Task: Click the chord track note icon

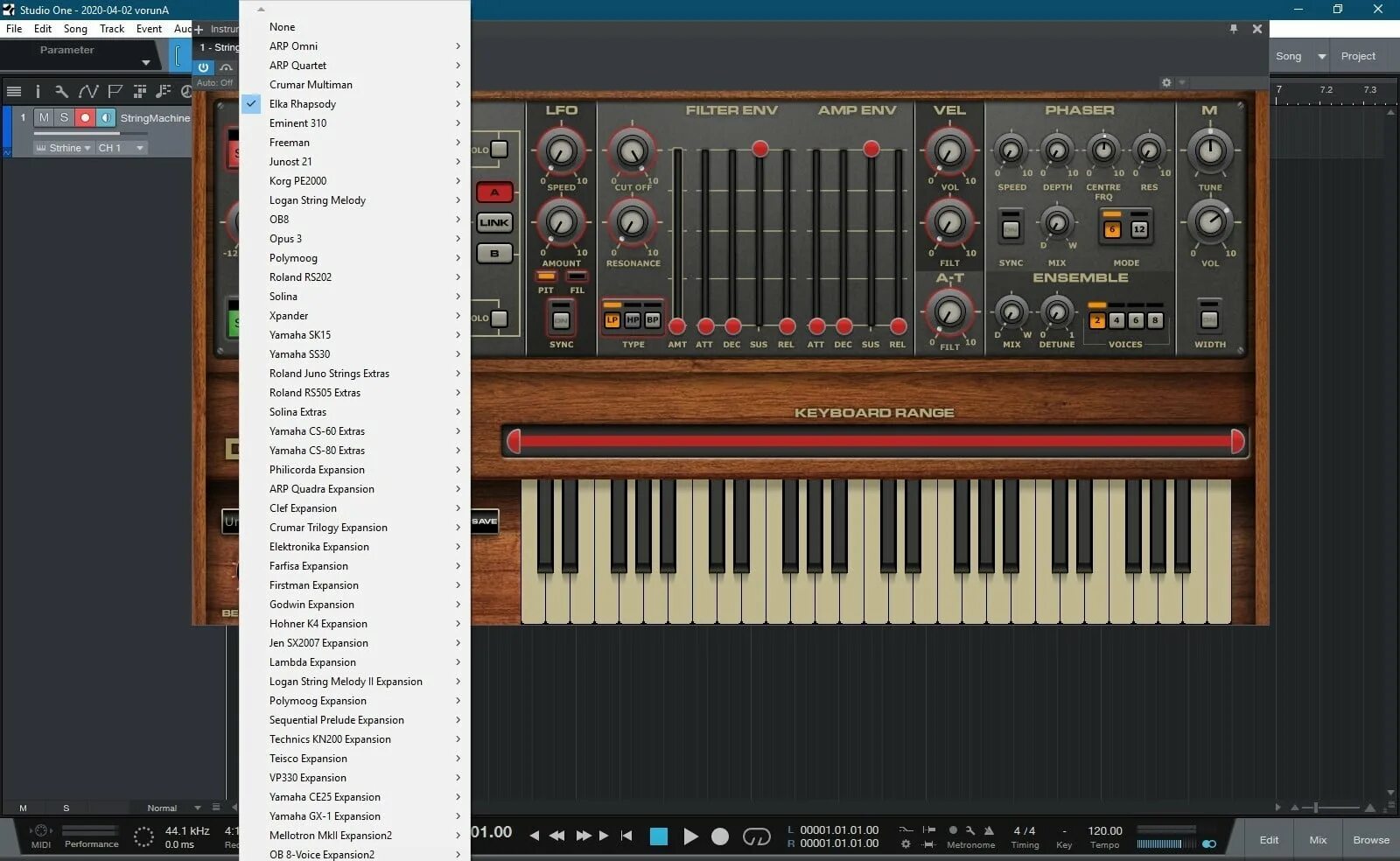Action: 163,91
